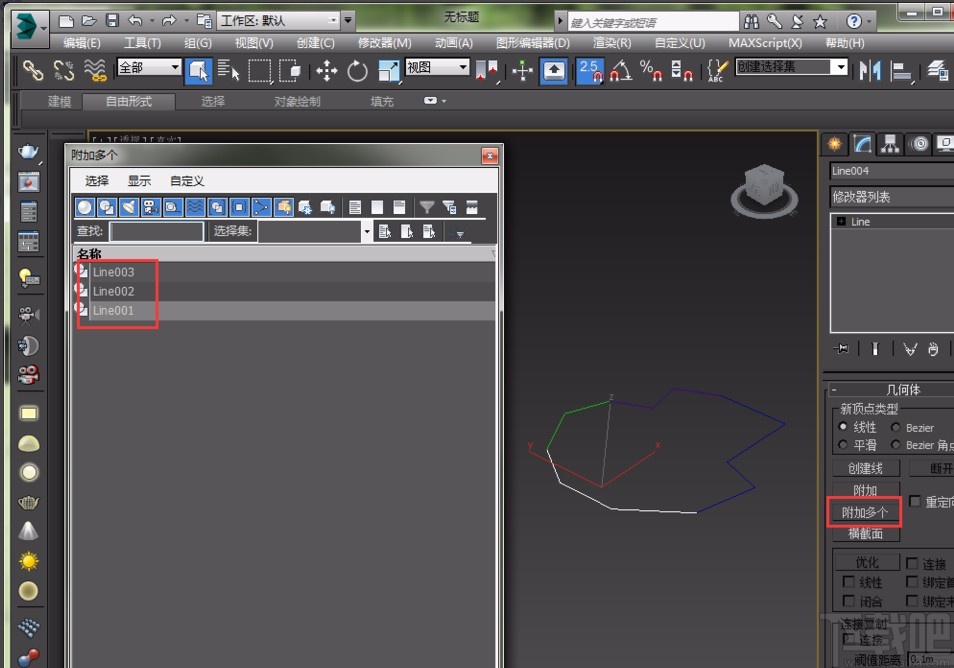
Task: Click the 创建线 button
Action: point(864,468)
